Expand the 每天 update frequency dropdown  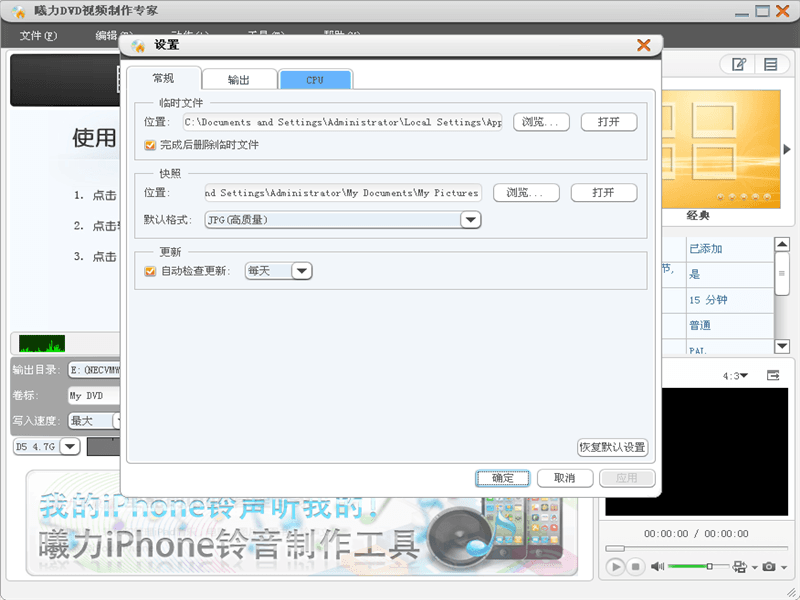tap(302, 271)
